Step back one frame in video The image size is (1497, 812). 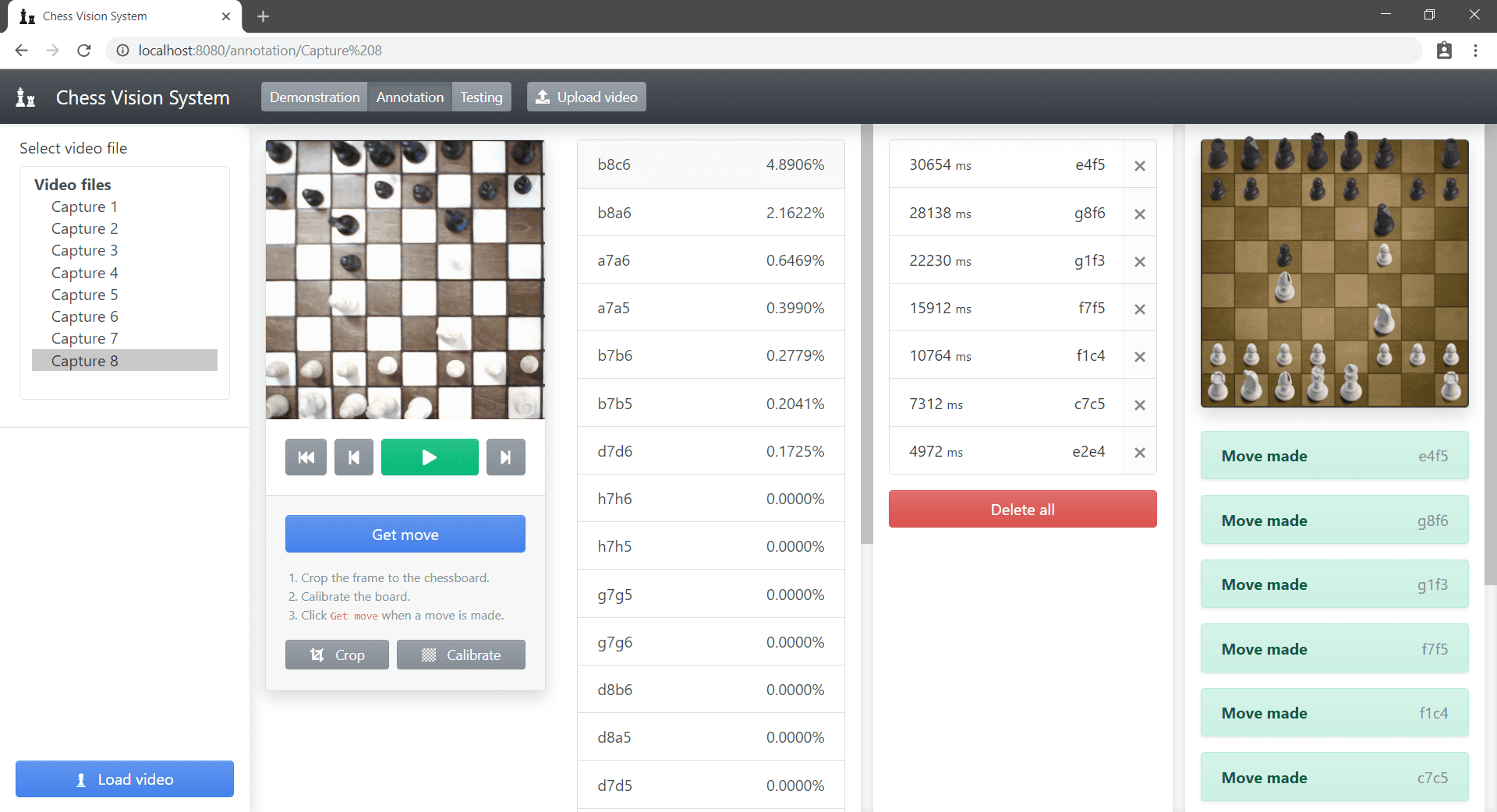point(354,457)
